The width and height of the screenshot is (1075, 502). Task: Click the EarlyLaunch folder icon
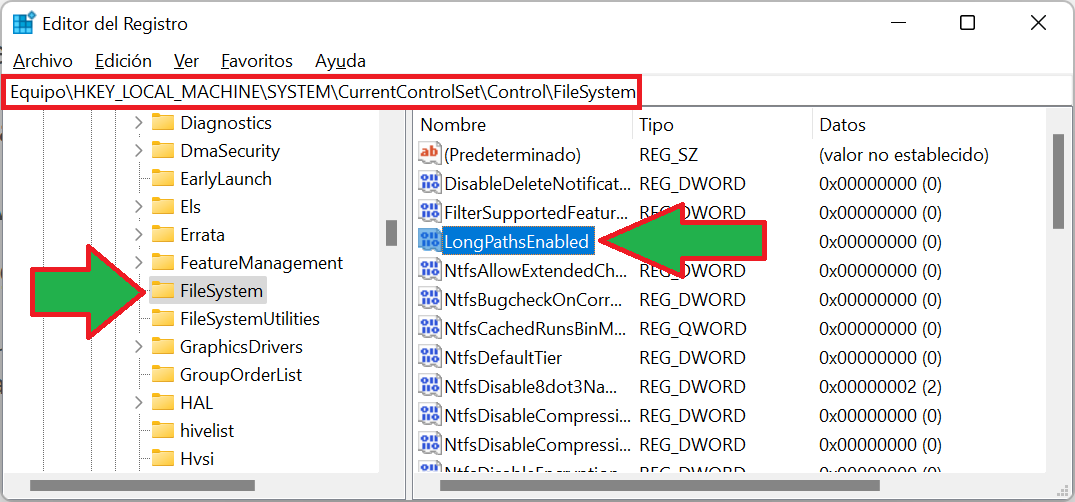pyautogui.click(x=162, y=179)
